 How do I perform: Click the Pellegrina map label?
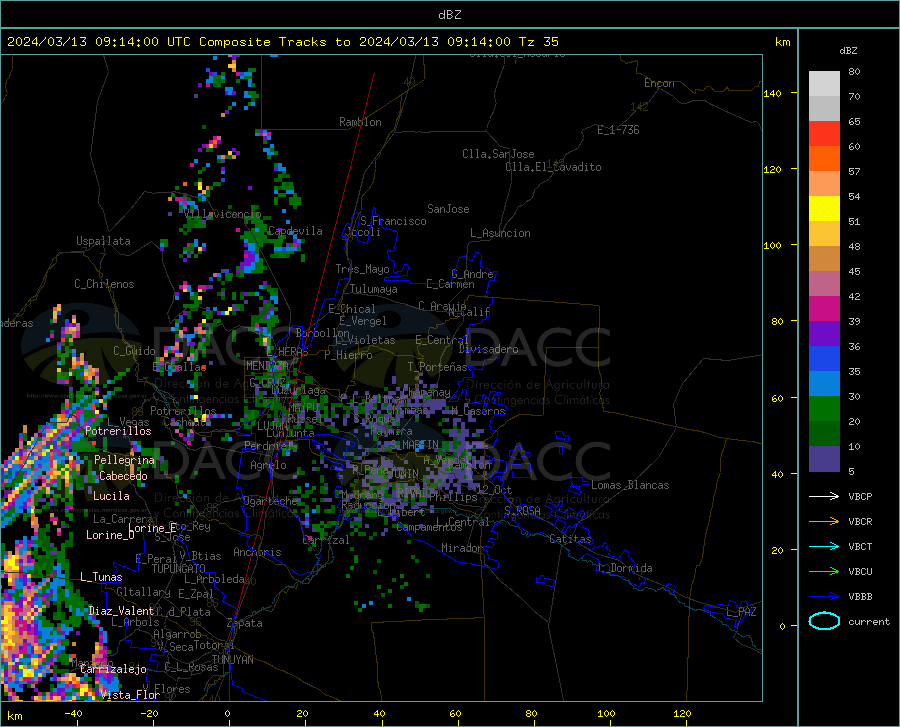click(x=124, y=460)
